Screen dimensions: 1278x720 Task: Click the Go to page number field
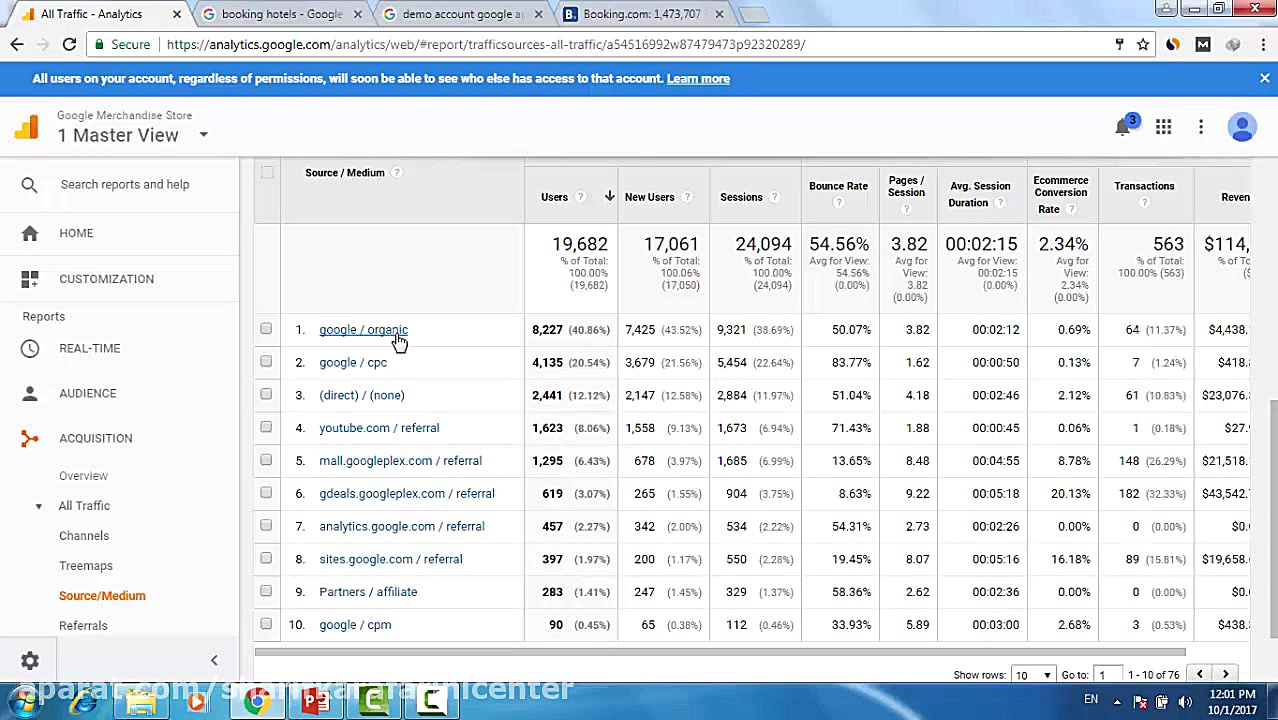tap(1110, 675)
